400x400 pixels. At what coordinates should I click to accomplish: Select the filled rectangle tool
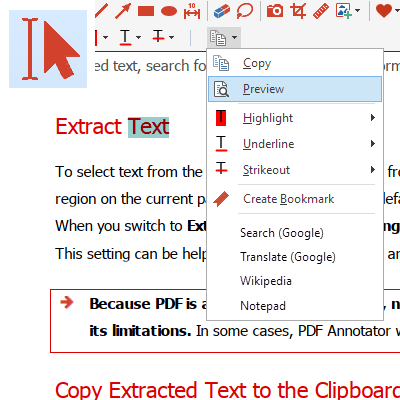pyautogui.click(x=146, y=11)
